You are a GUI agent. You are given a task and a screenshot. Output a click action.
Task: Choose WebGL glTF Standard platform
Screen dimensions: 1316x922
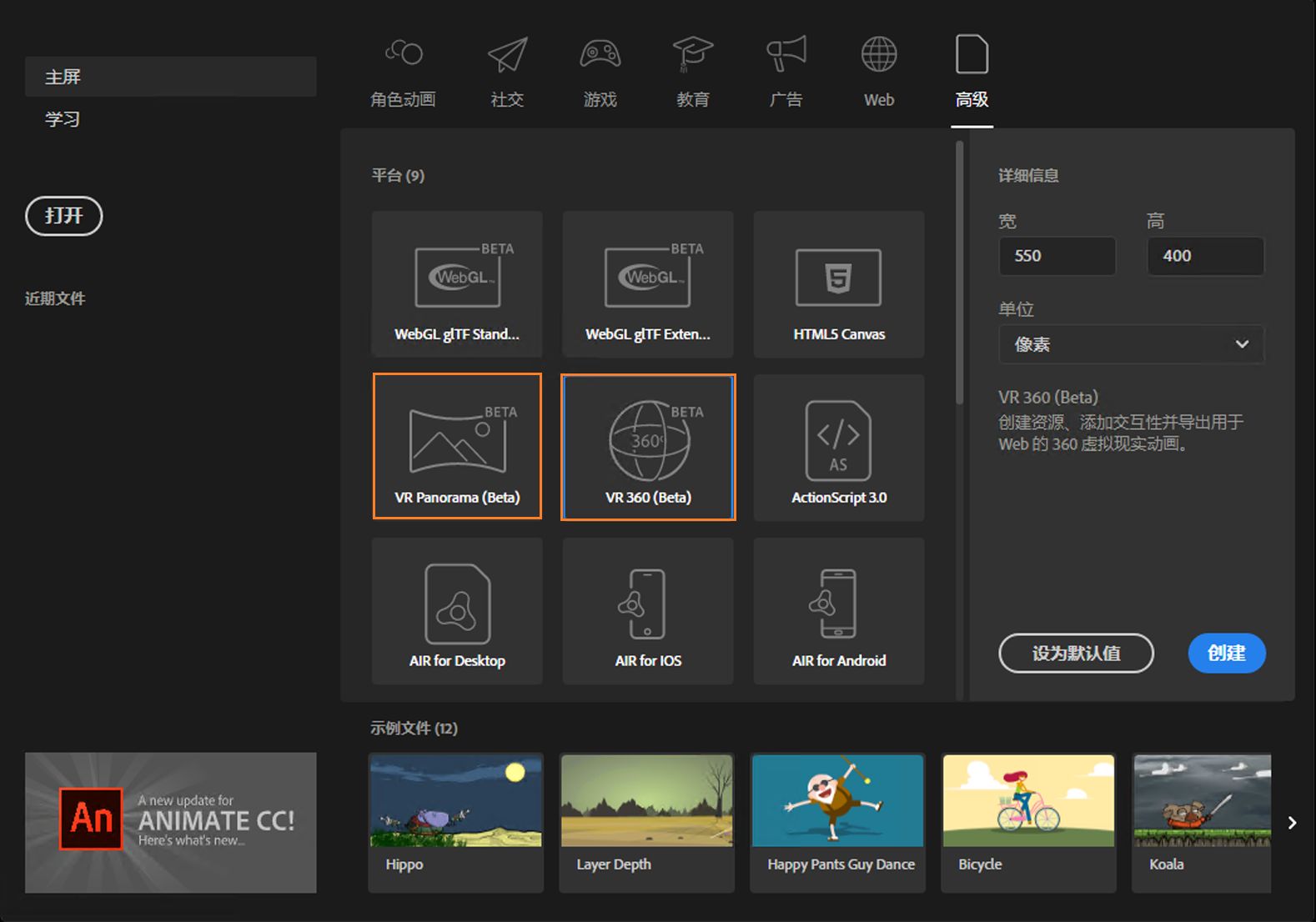[x=457, y=284]
